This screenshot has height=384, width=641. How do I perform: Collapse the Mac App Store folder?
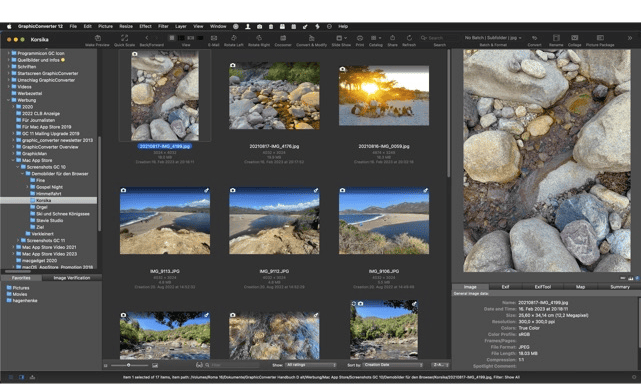tap(13, 160)
